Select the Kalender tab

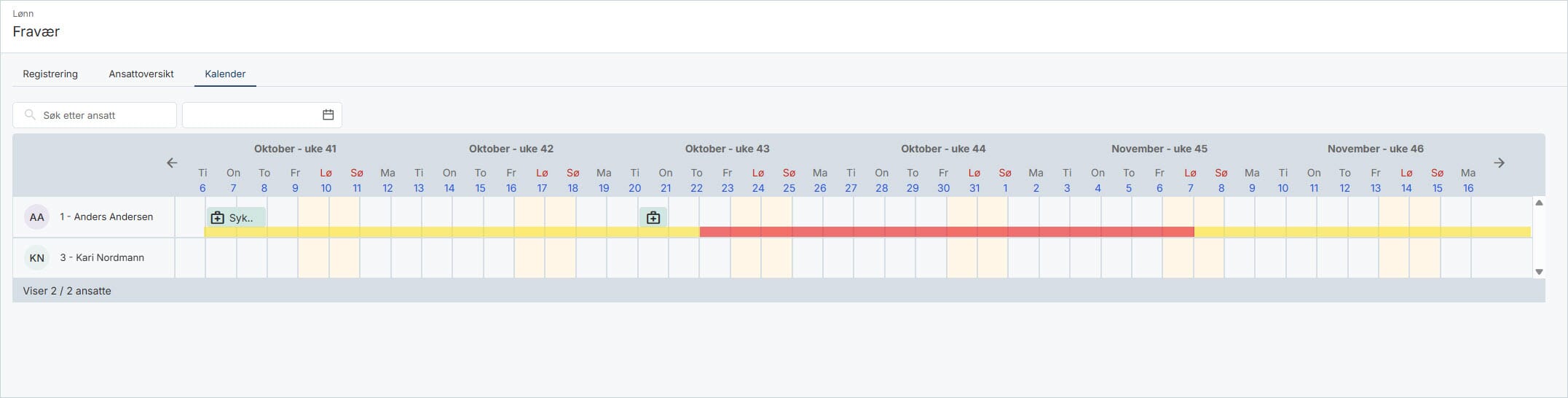point(225,74)
